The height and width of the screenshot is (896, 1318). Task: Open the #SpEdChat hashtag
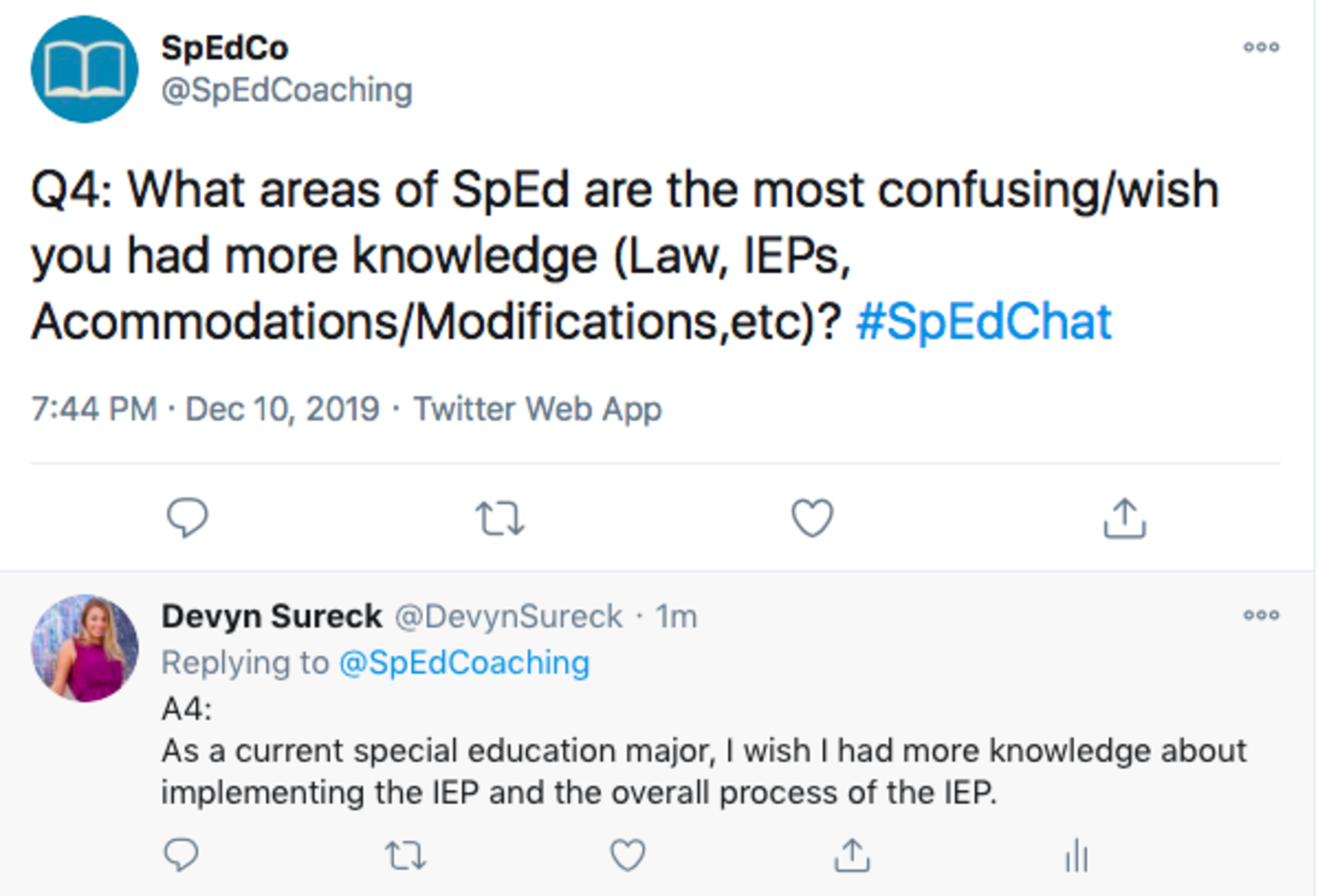(x=983, y=321)
